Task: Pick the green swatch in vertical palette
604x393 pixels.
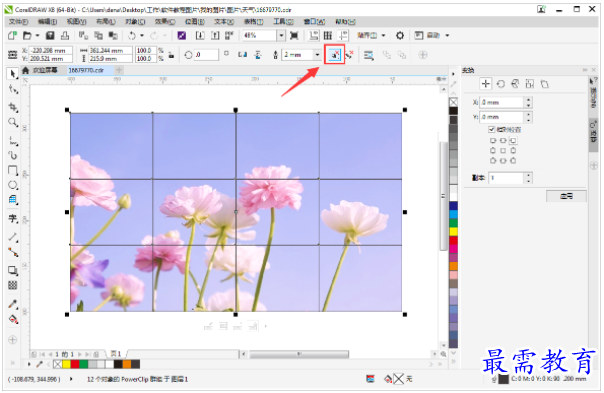Action: (453, 223)
